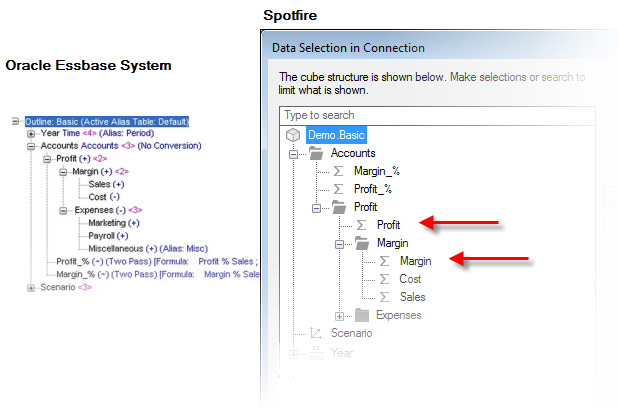Select the Cost measure in Spotfire
The height and width of the screenshot is (408, 618).
pyautogui.click(x=410, y=279)
